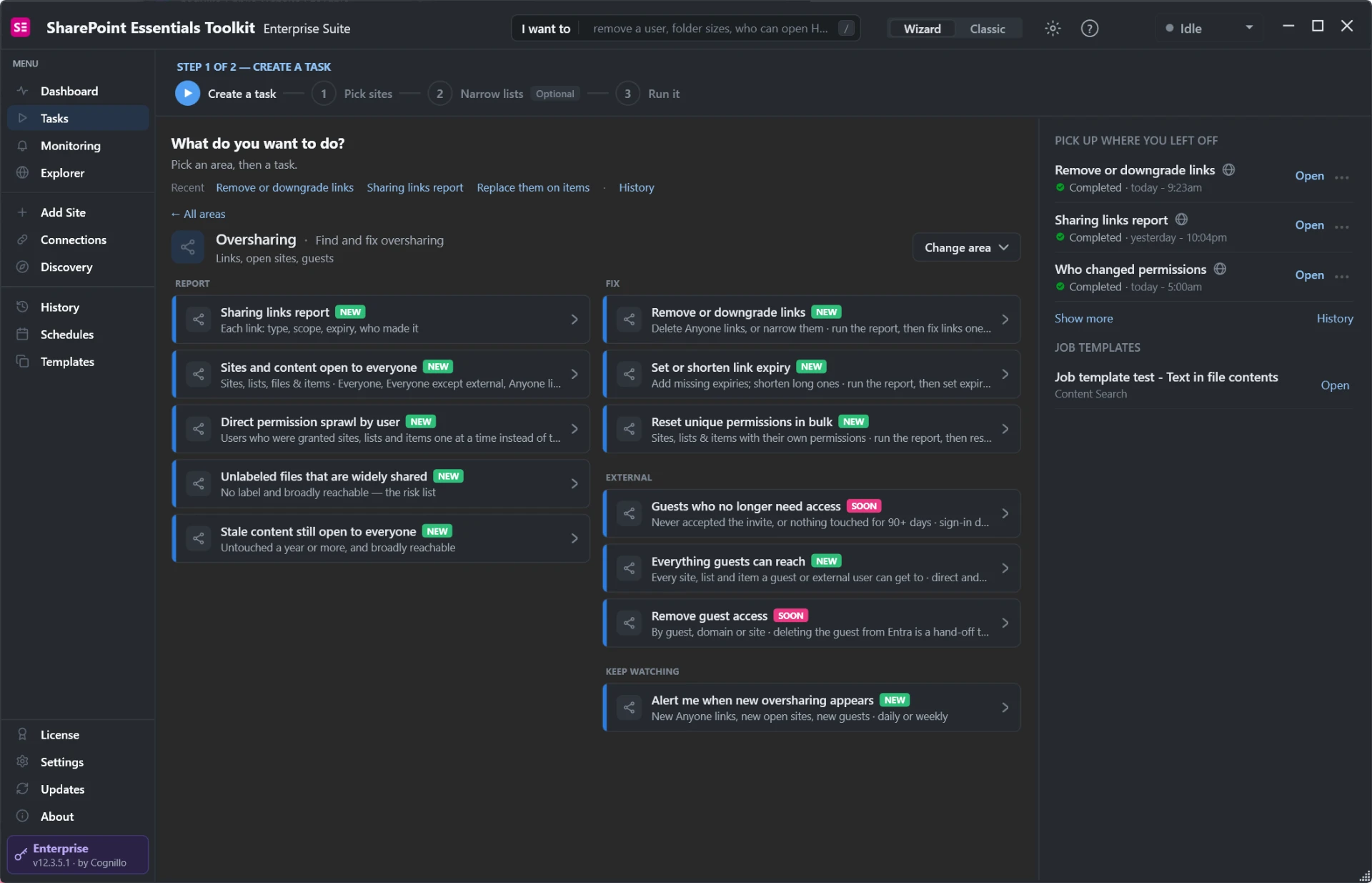
Task: Click the Discovery compass icon in sidebar
Action: [x=22, y=267]
